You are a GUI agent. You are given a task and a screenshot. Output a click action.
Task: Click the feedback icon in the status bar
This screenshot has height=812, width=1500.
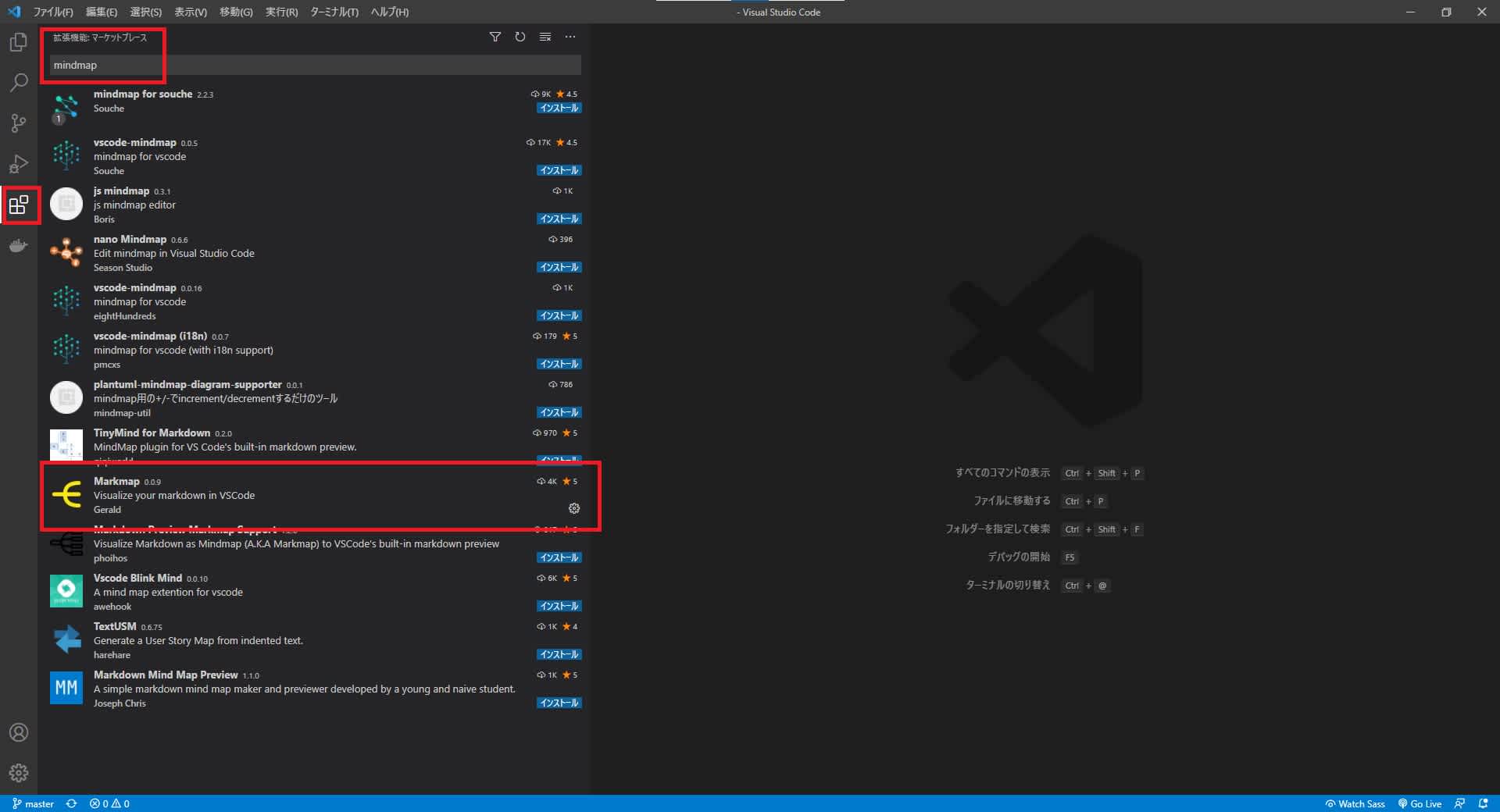[x=1459, y=803]
